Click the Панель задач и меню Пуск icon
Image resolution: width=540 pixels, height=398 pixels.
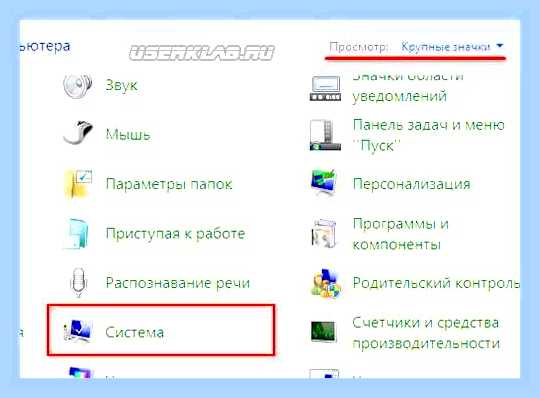point(325,135)
